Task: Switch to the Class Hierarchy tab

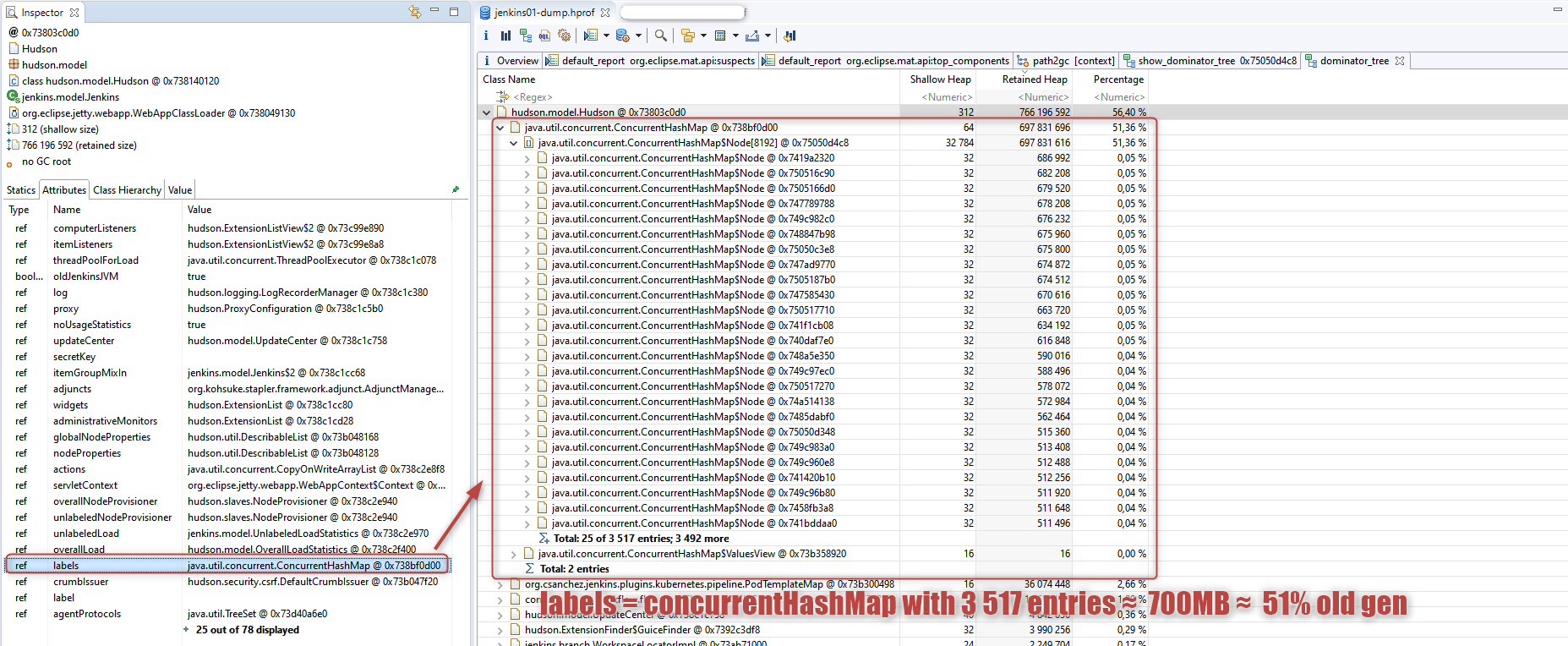Action: coord(127,190)
